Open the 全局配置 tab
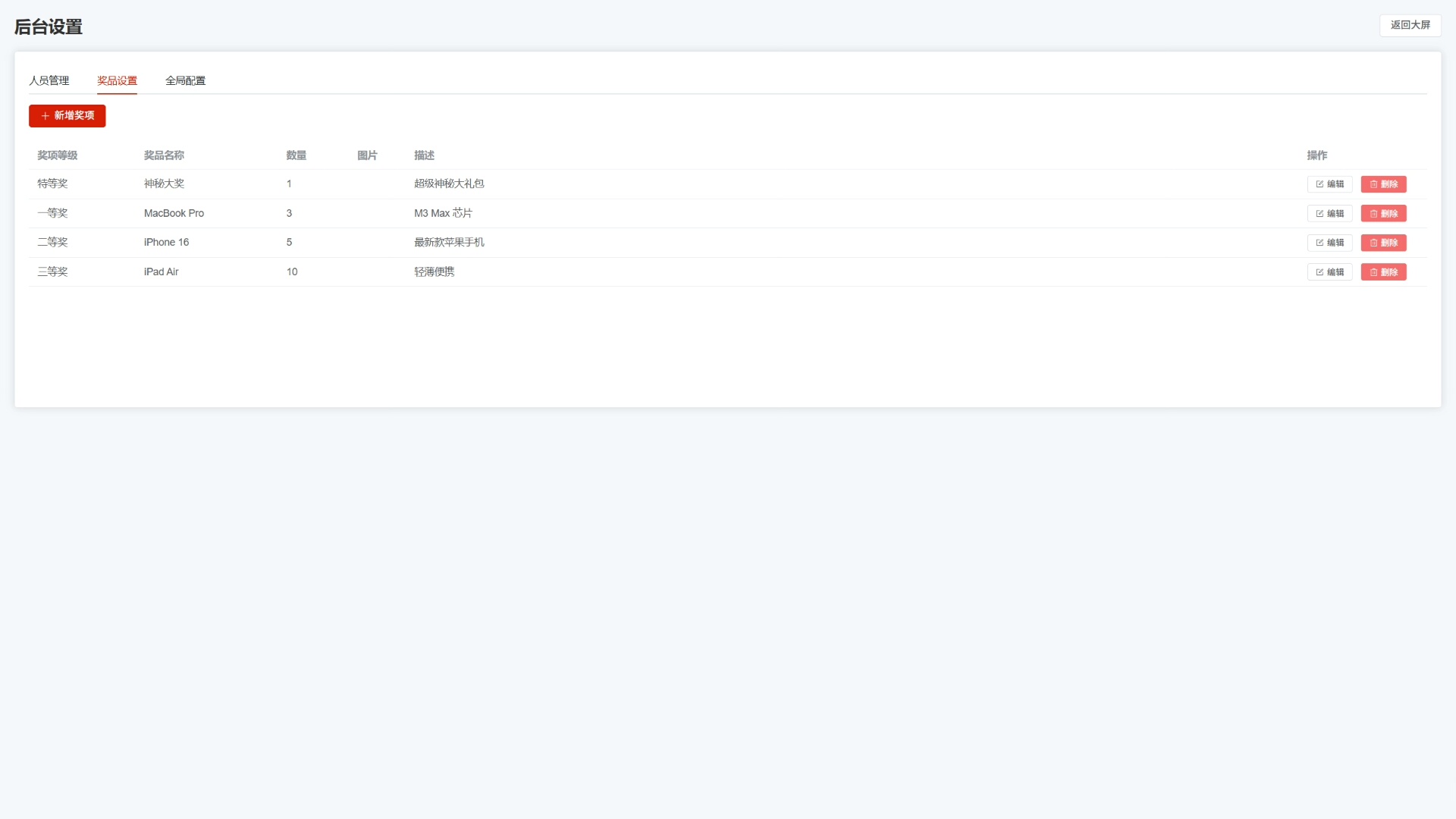1456x819 pixels. 185,80
